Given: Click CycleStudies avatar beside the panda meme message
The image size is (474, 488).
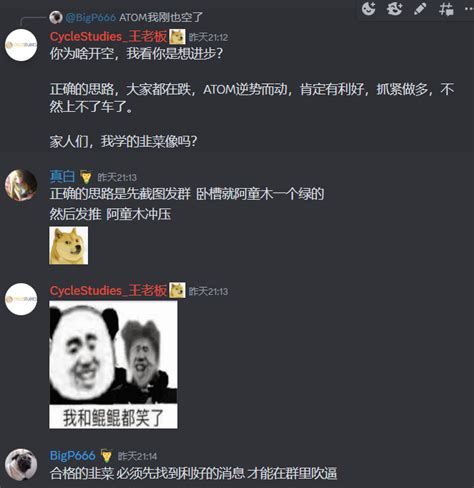Looking at the screenshot, I should 21,299.
